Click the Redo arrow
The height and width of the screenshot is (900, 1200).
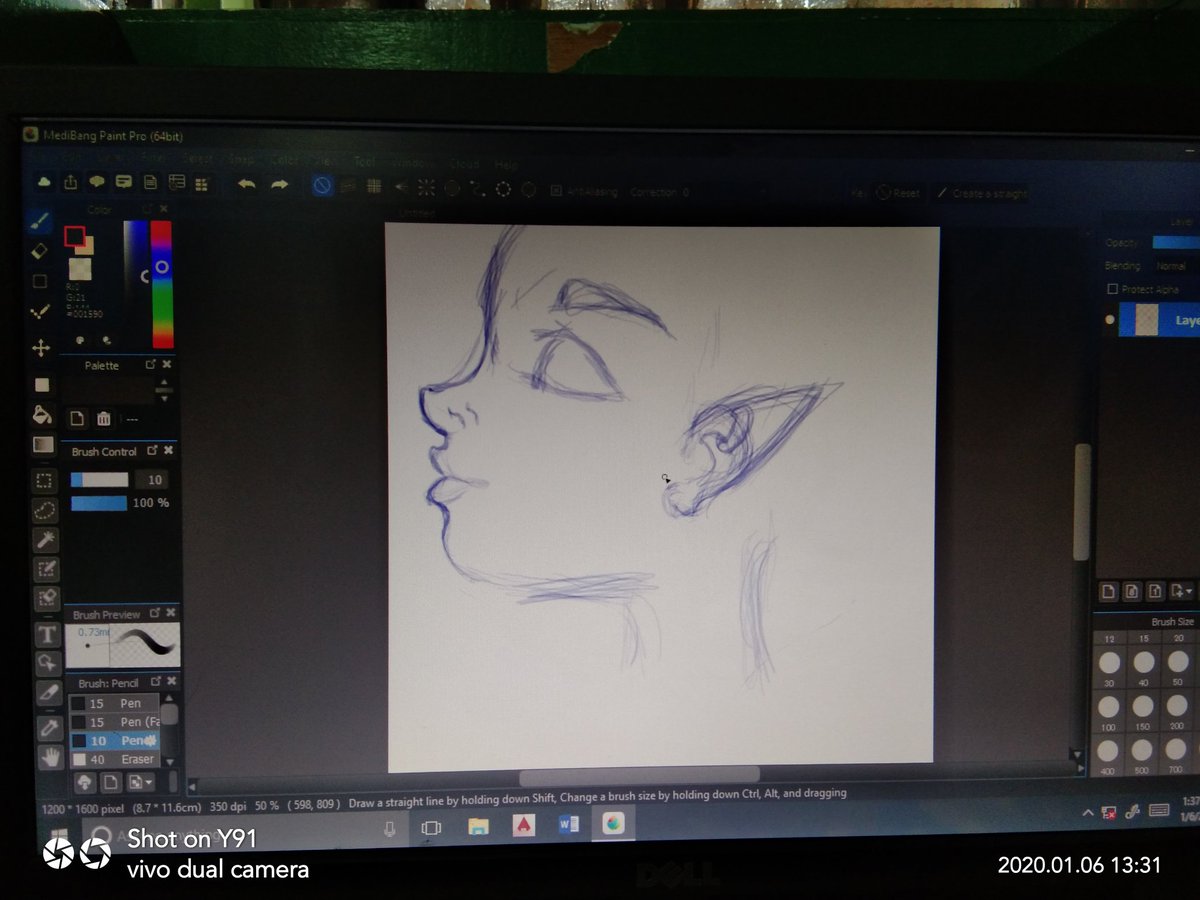coord(280,184)
